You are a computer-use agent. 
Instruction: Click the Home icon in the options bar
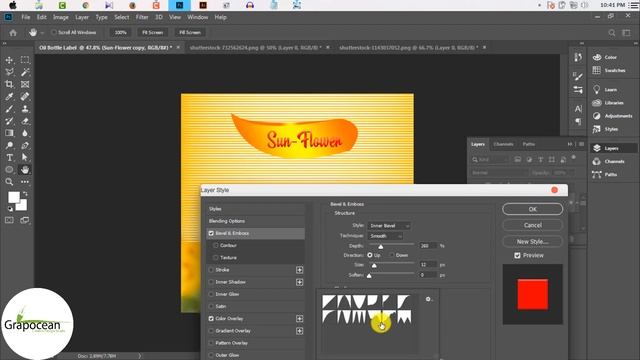point(13,33)
